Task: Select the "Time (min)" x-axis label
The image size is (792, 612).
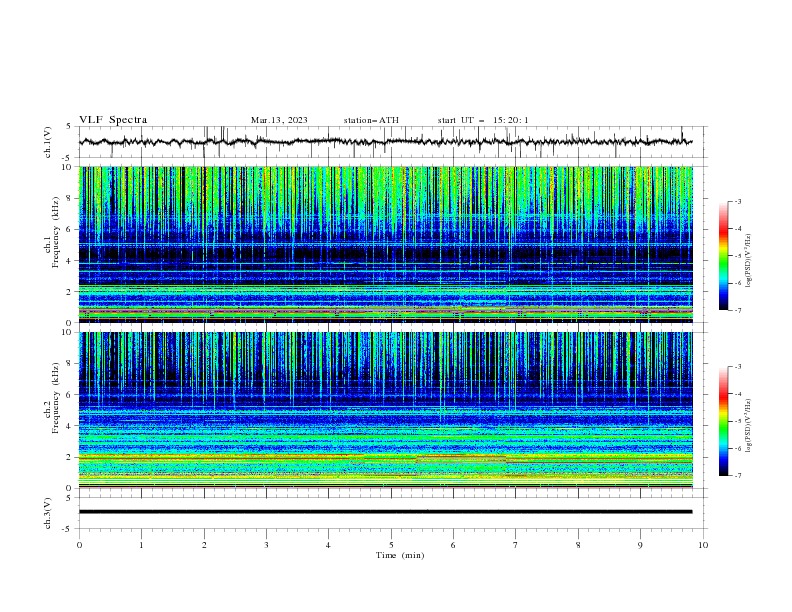Action: pos(400,555)
